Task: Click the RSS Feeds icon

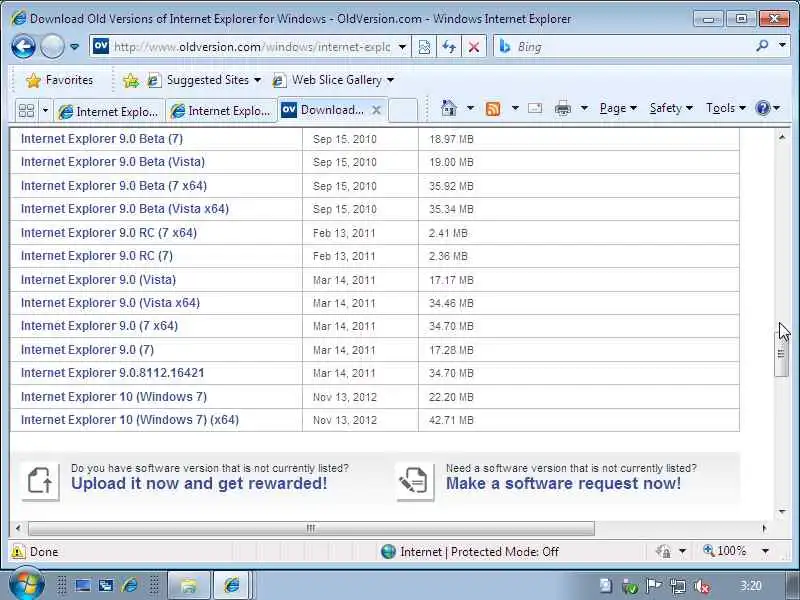Action: click(493, 108)
